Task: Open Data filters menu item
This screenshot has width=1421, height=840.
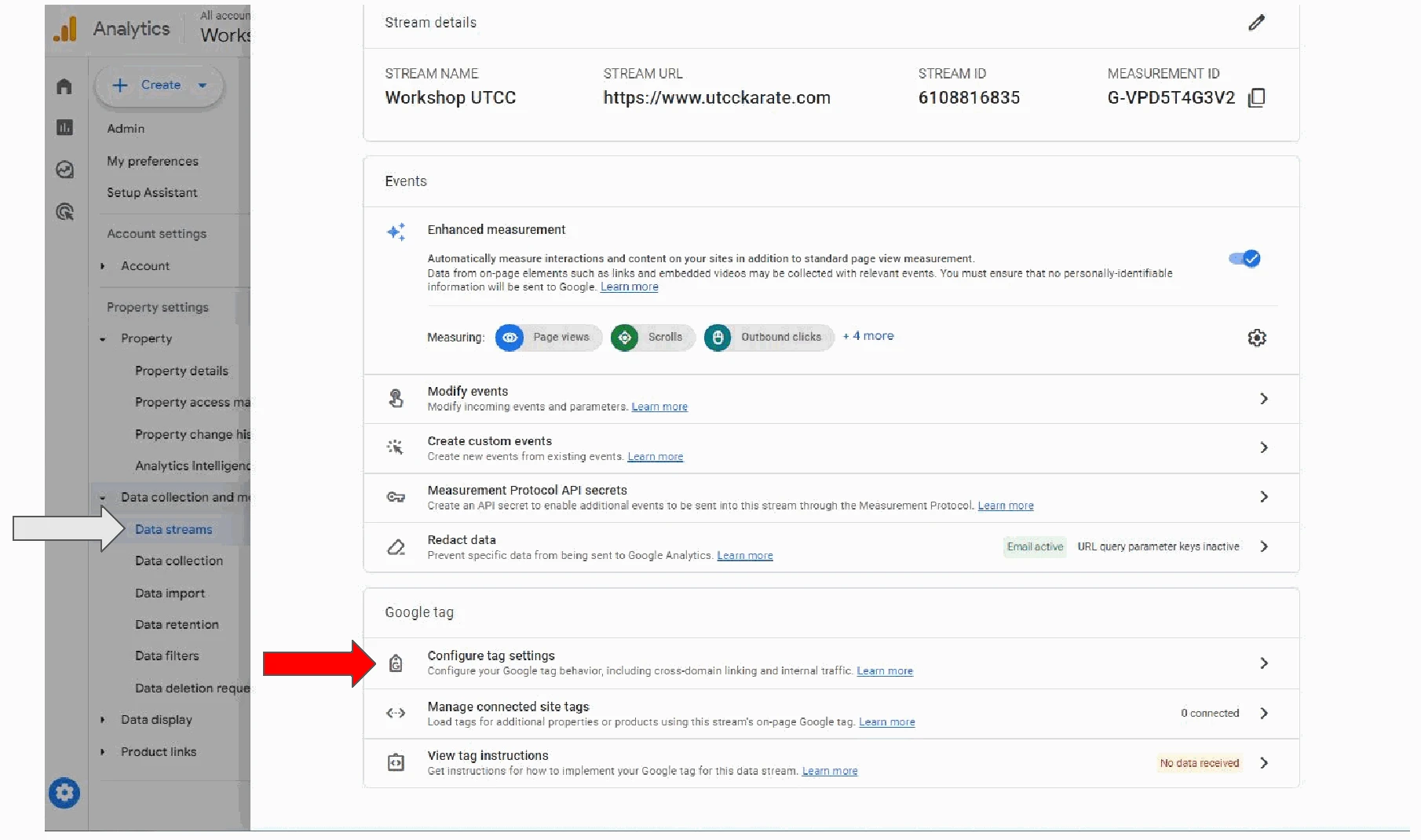Action: 167,656
